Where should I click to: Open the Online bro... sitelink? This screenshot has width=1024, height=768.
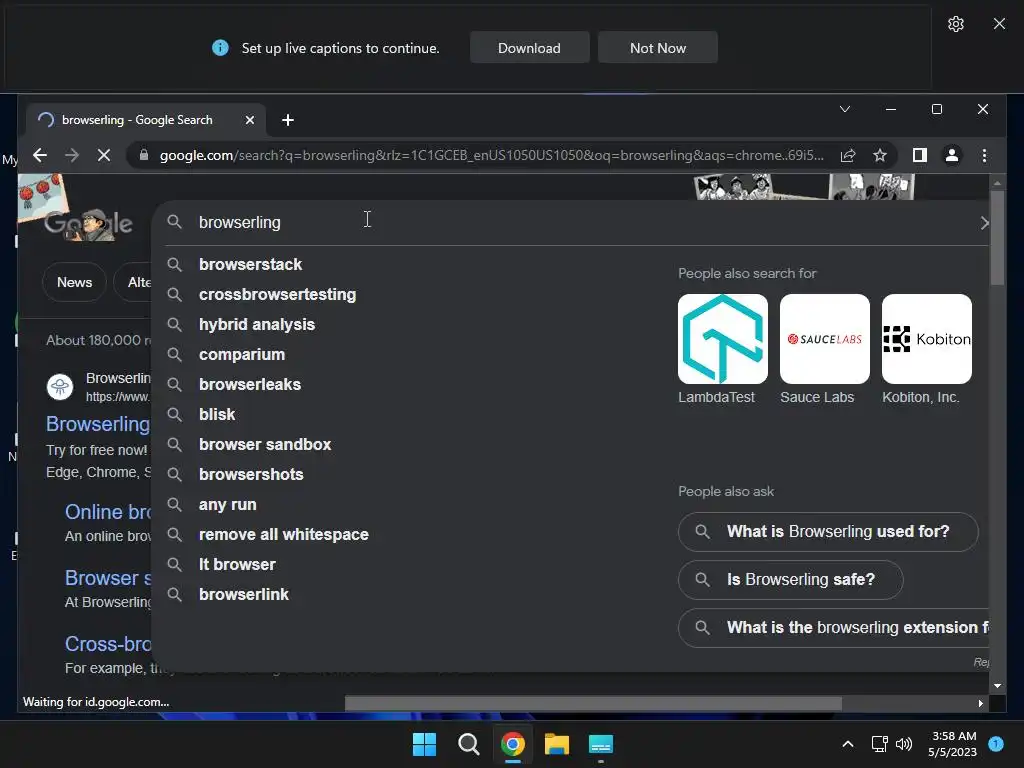[108, 512]
